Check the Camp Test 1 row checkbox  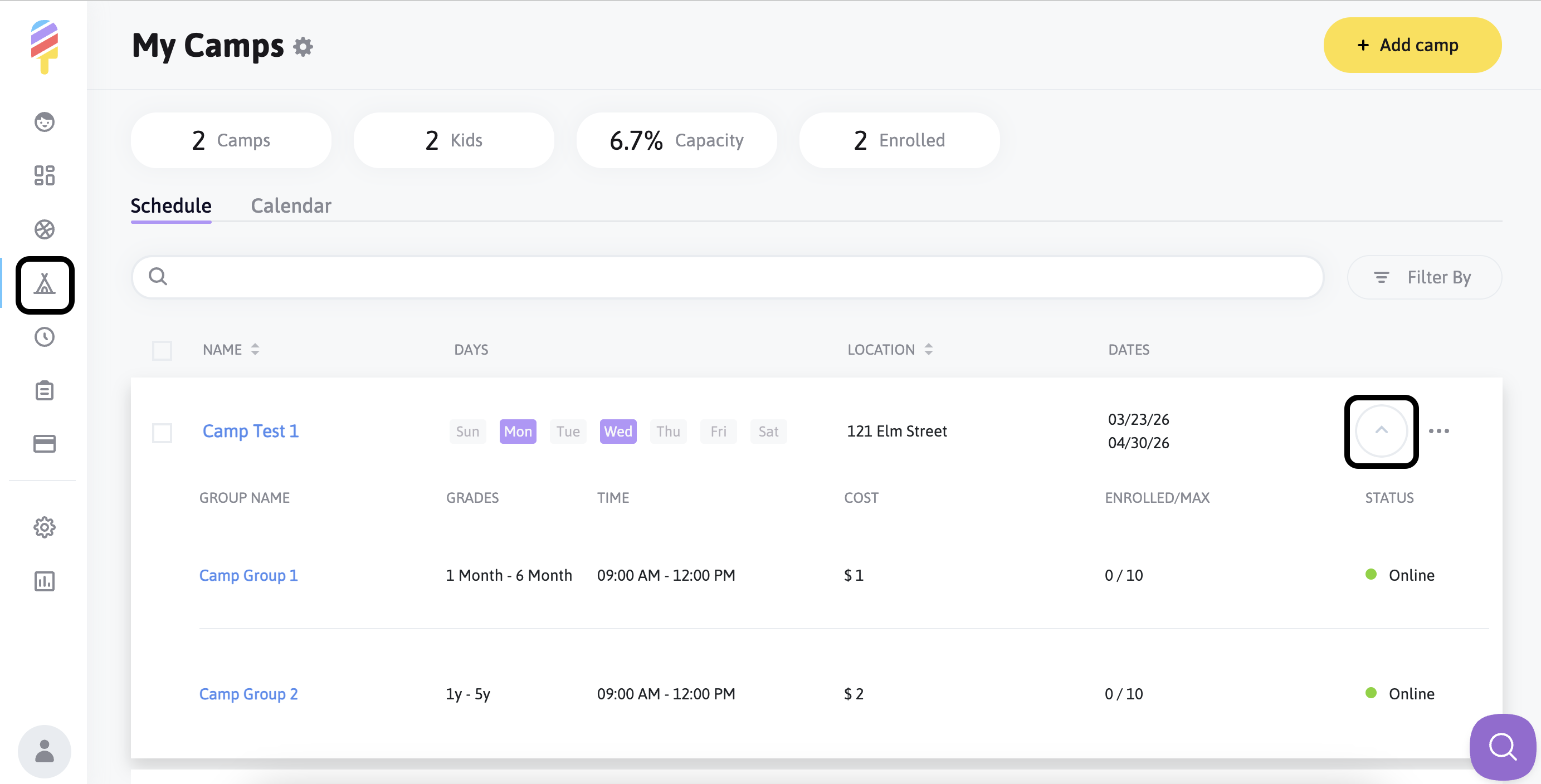pos(162,432)
